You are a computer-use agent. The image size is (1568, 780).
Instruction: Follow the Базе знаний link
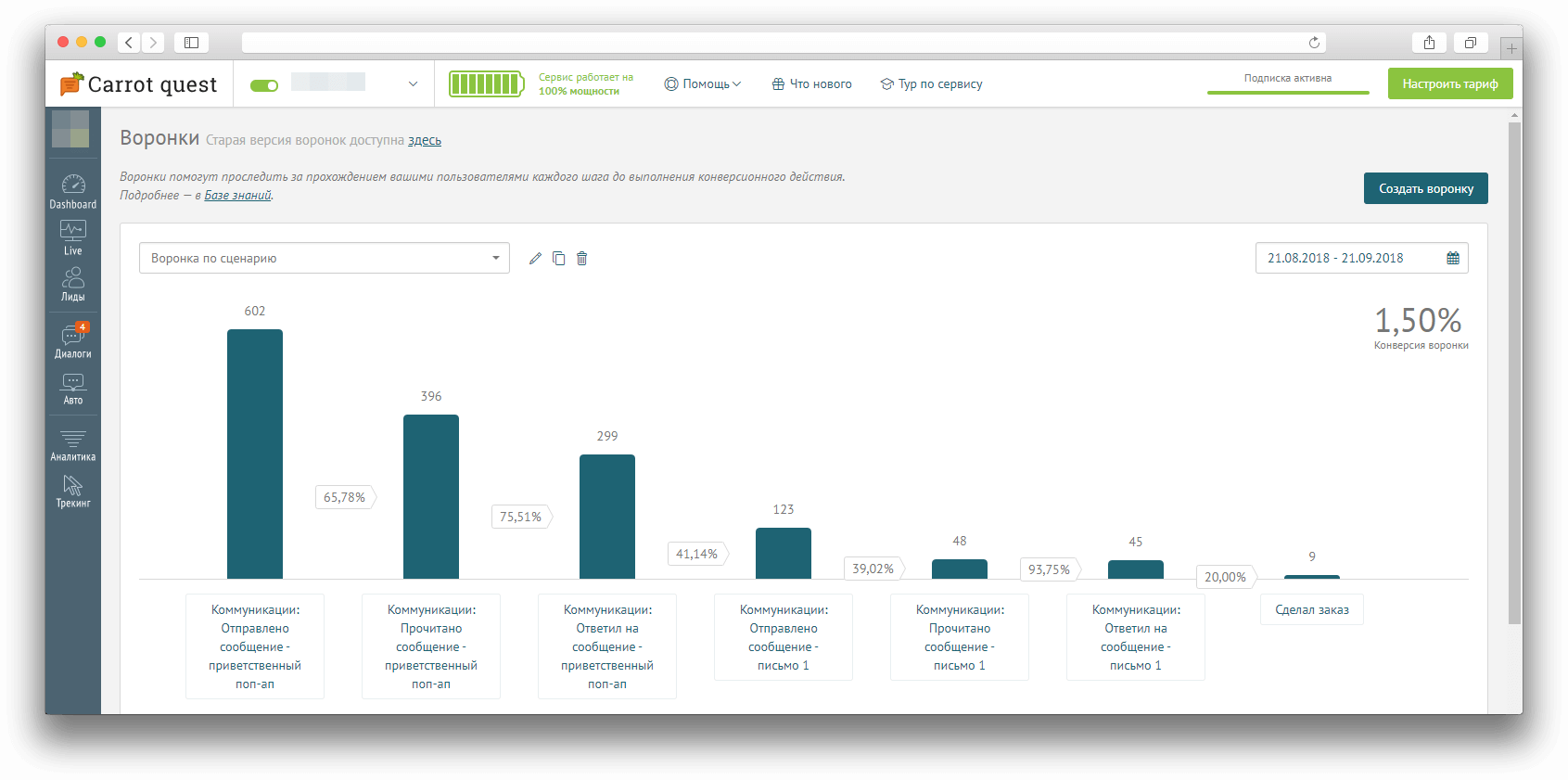click(237, 196)
